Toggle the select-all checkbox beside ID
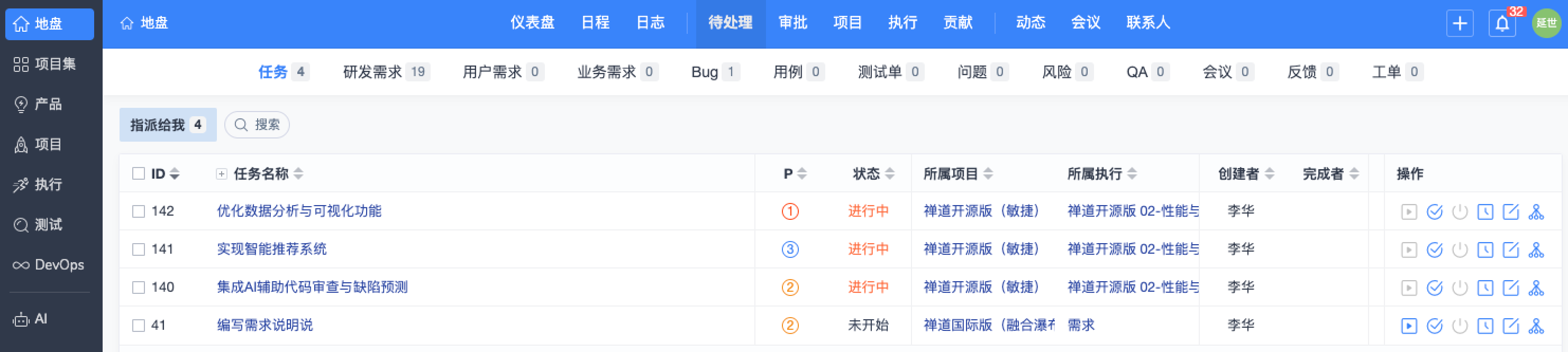1568x352 pixels. tap(139, 174)
